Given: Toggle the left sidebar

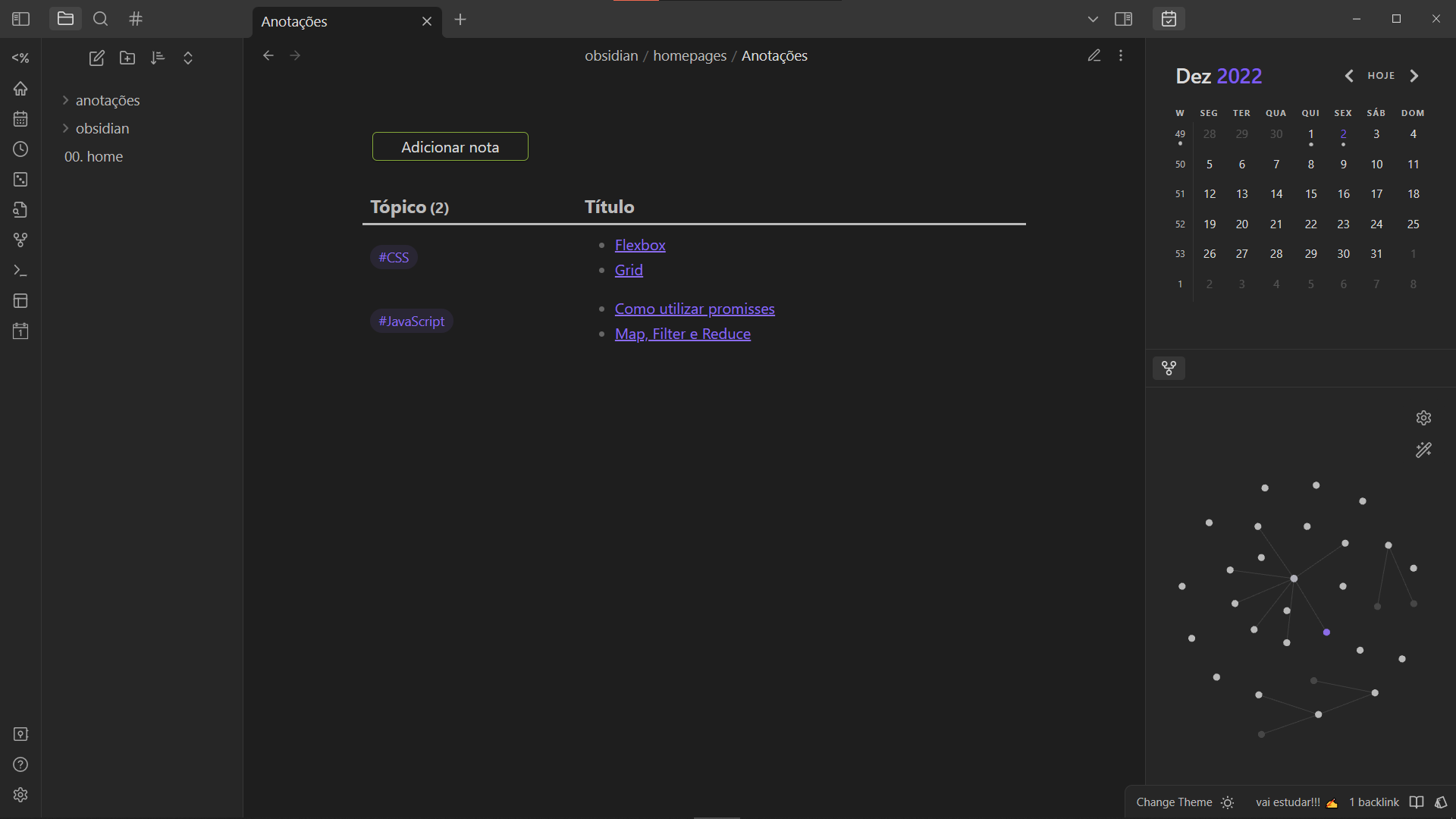Looking at the screenshot, I should click(20, 19).
